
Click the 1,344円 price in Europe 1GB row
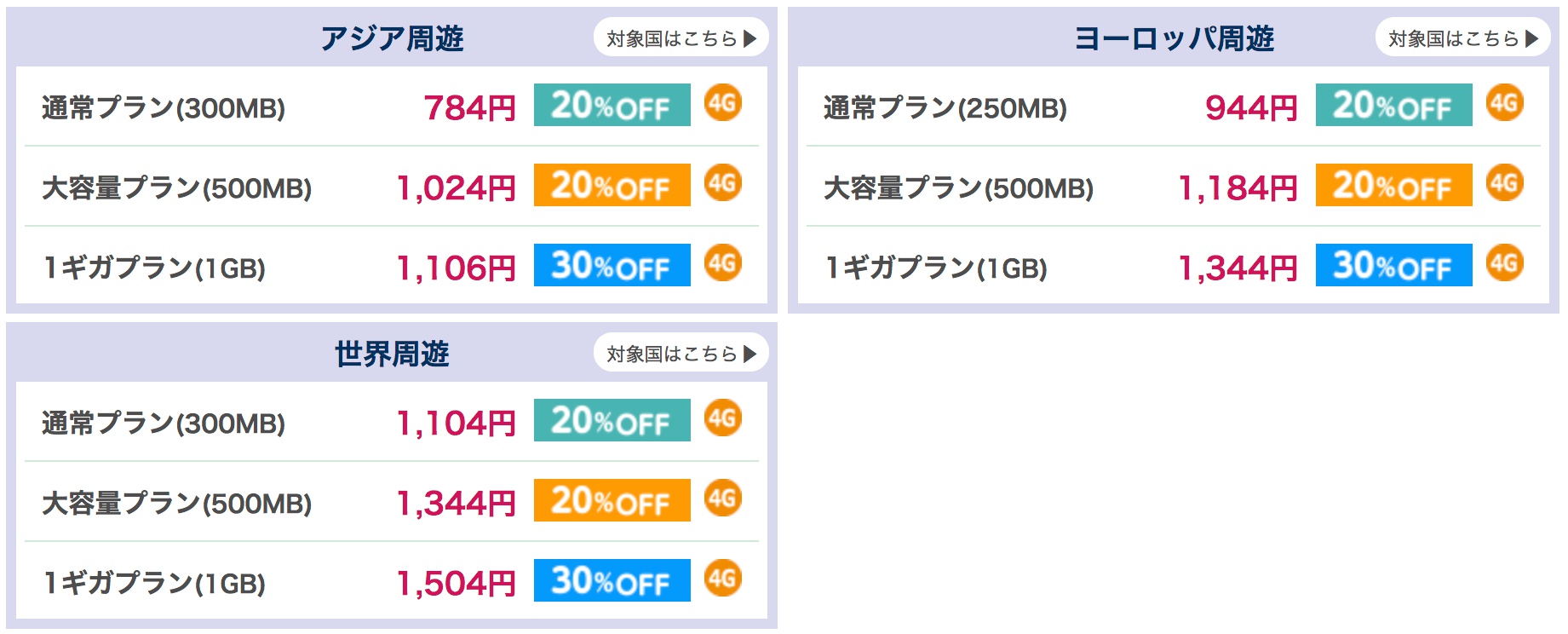1238,268
